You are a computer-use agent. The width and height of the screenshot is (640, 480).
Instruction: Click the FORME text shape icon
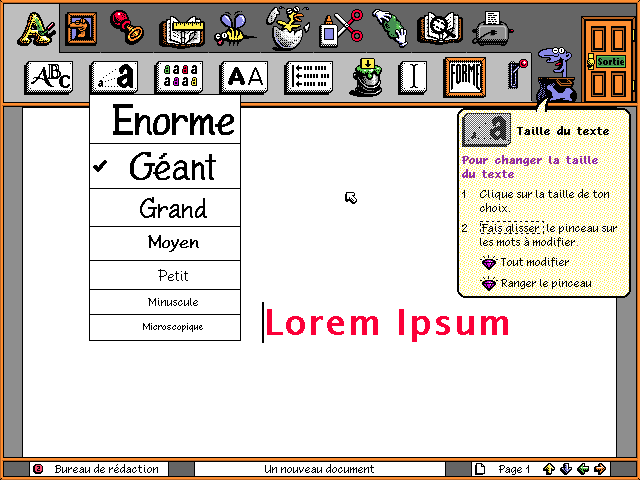[x=465, y=77]
